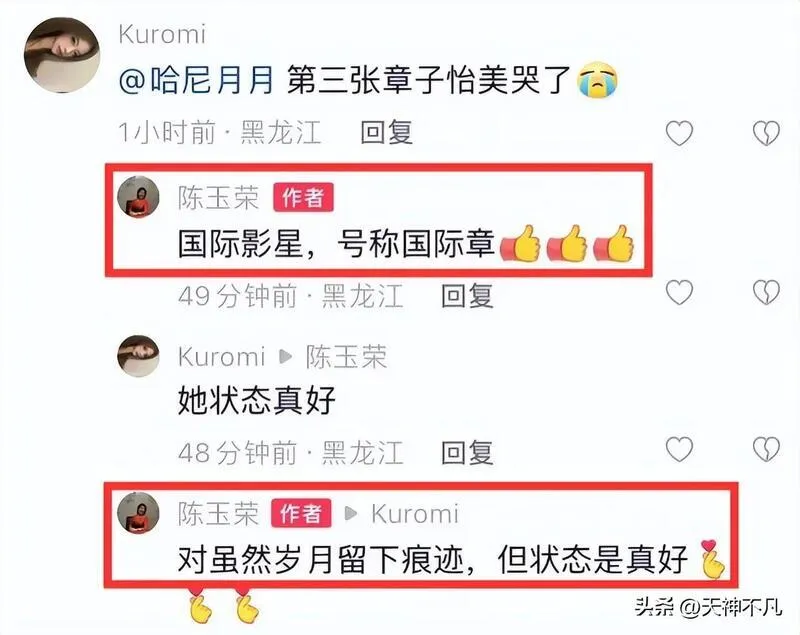800x635 pixels.
Task: Reply to the 49分钟前 comment
Action: tap(467, 296)
